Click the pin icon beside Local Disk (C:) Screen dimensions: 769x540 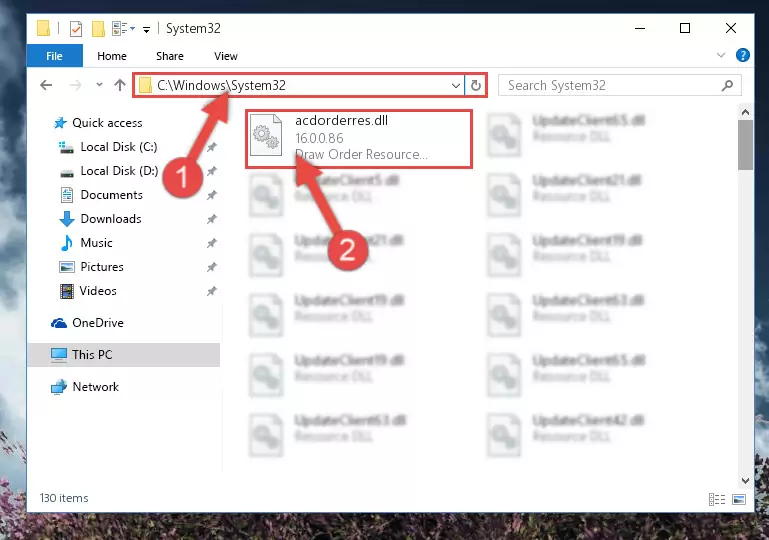point(211,147)
